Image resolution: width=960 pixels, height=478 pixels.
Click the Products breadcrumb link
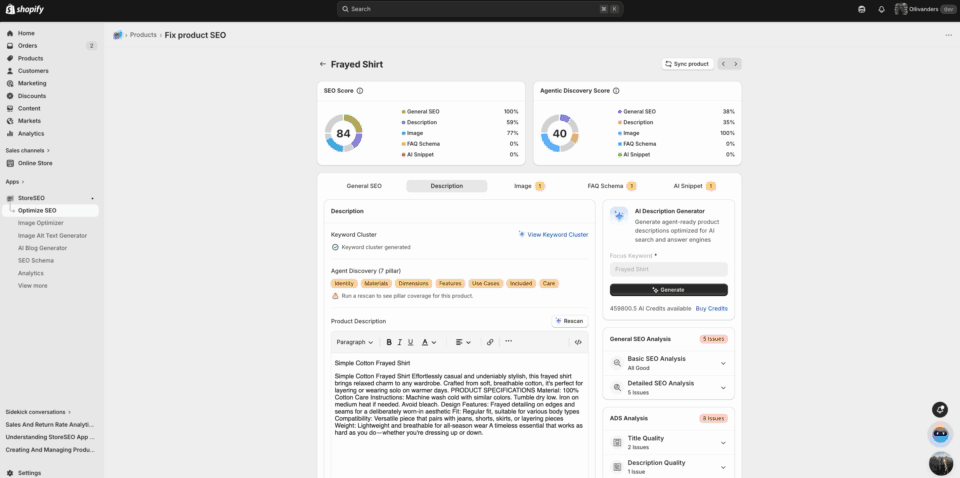pyautogui.click(x=143, y=35)
